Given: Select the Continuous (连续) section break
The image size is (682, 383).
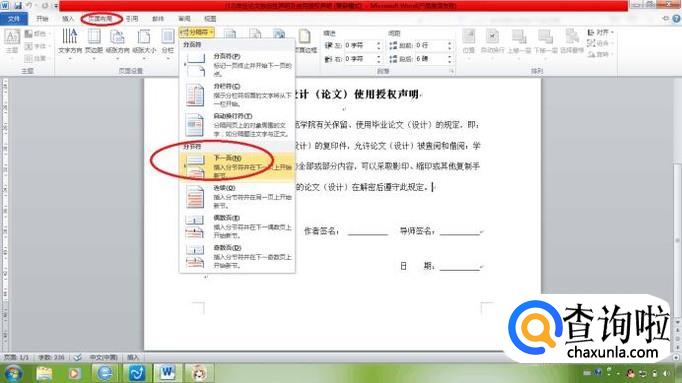Looking at the screenshot, I should tap(237, 196).
